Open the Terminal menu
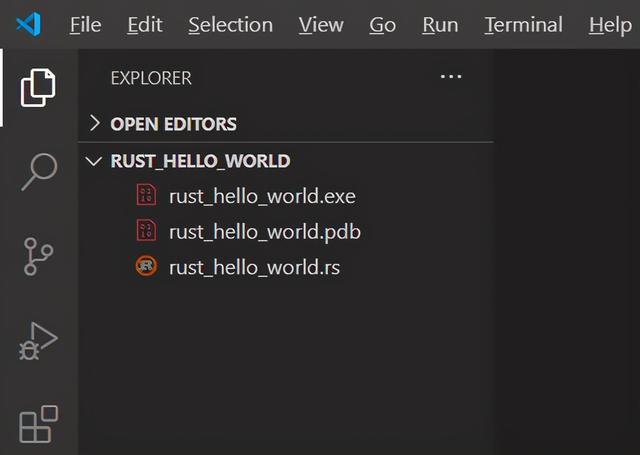The width and height of the screenshot is (640, 455). click(x=524, y=25)
